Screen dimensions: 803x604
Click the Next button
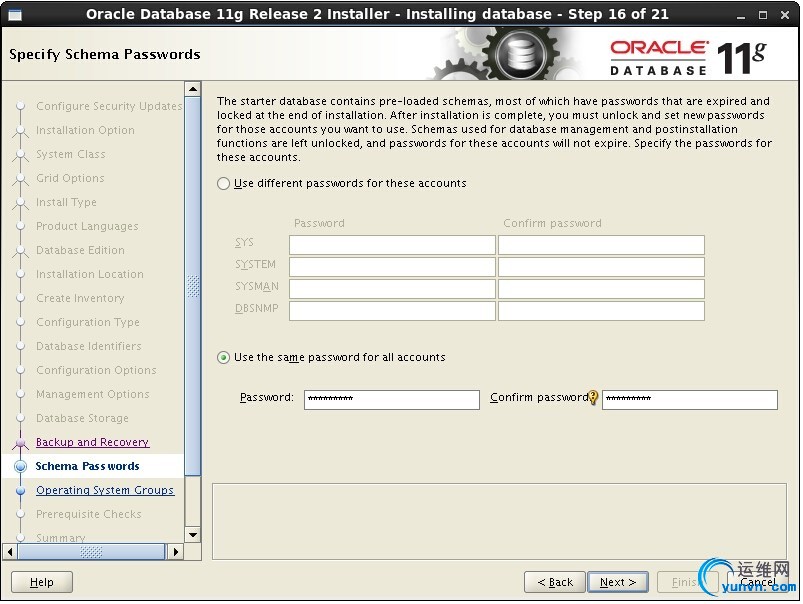click(618, 582)
